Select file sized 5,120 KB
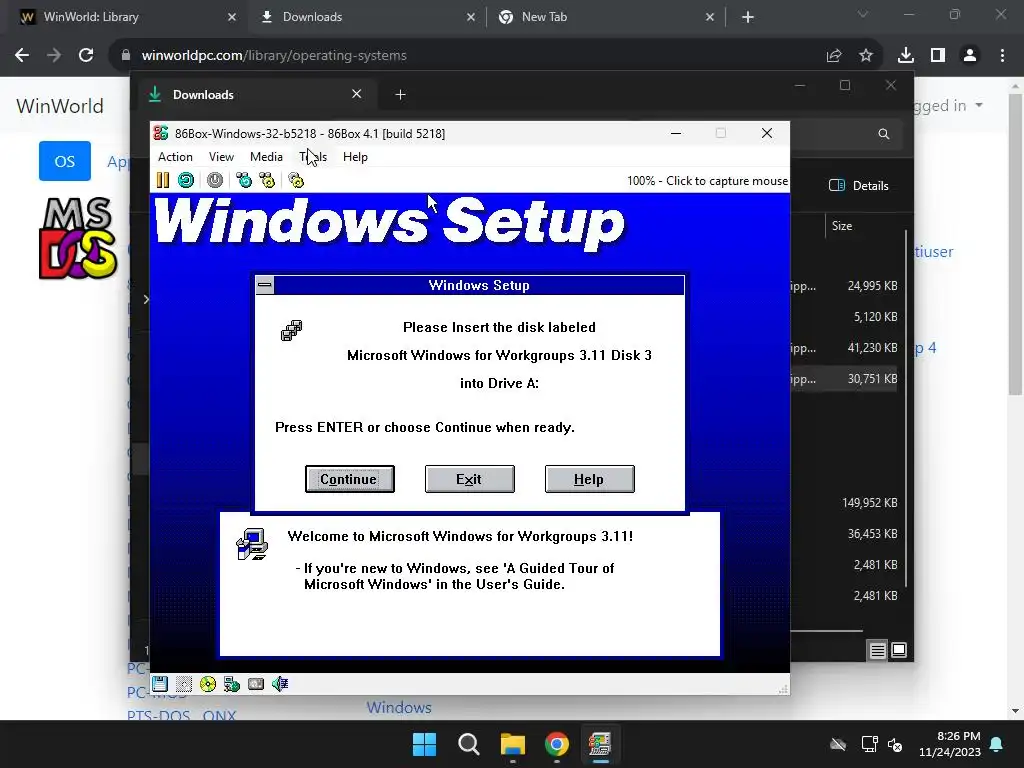 (875, 317)
